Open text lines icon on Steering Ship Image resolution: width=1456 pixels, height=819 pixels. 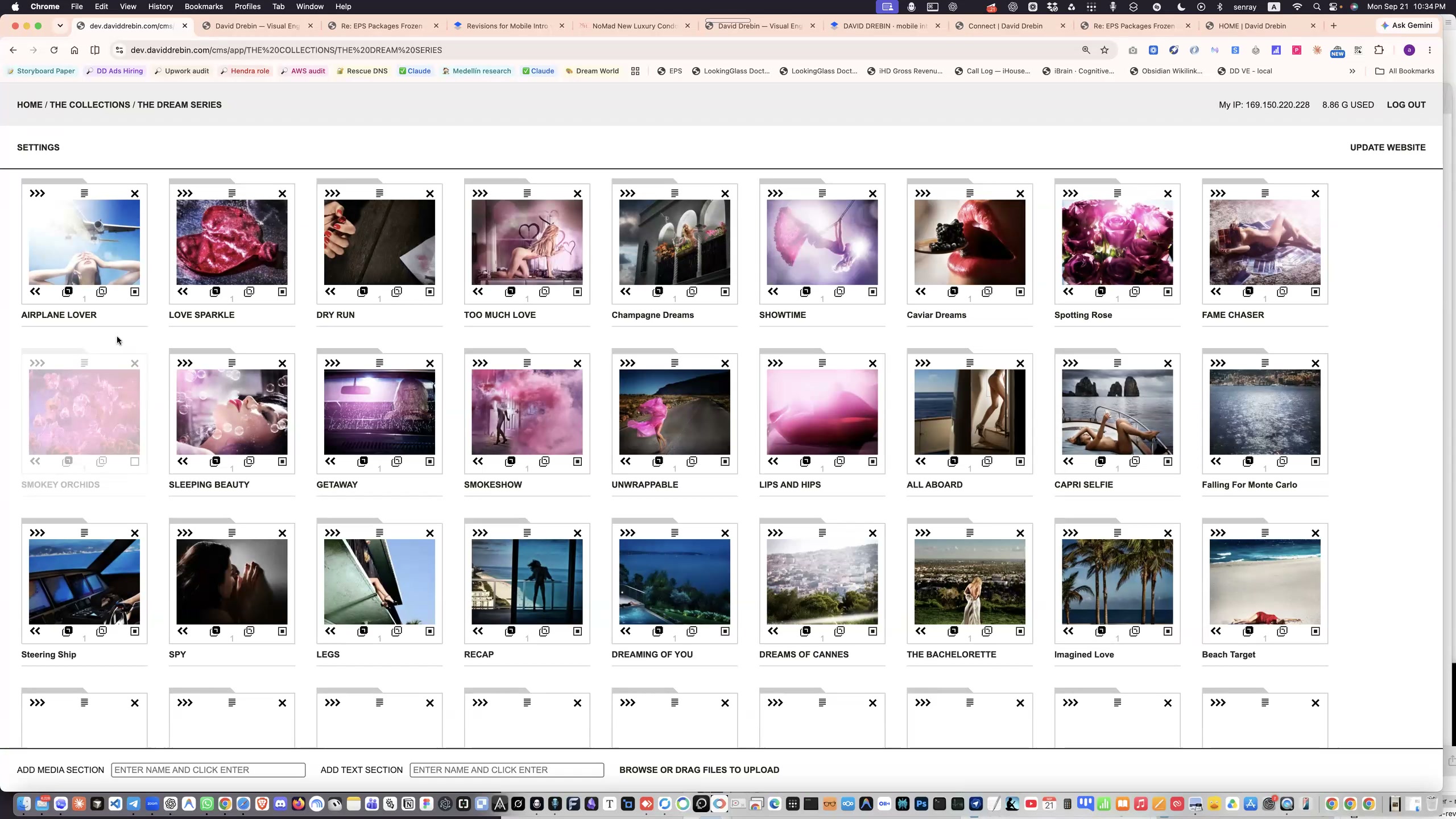coord(84,533)
